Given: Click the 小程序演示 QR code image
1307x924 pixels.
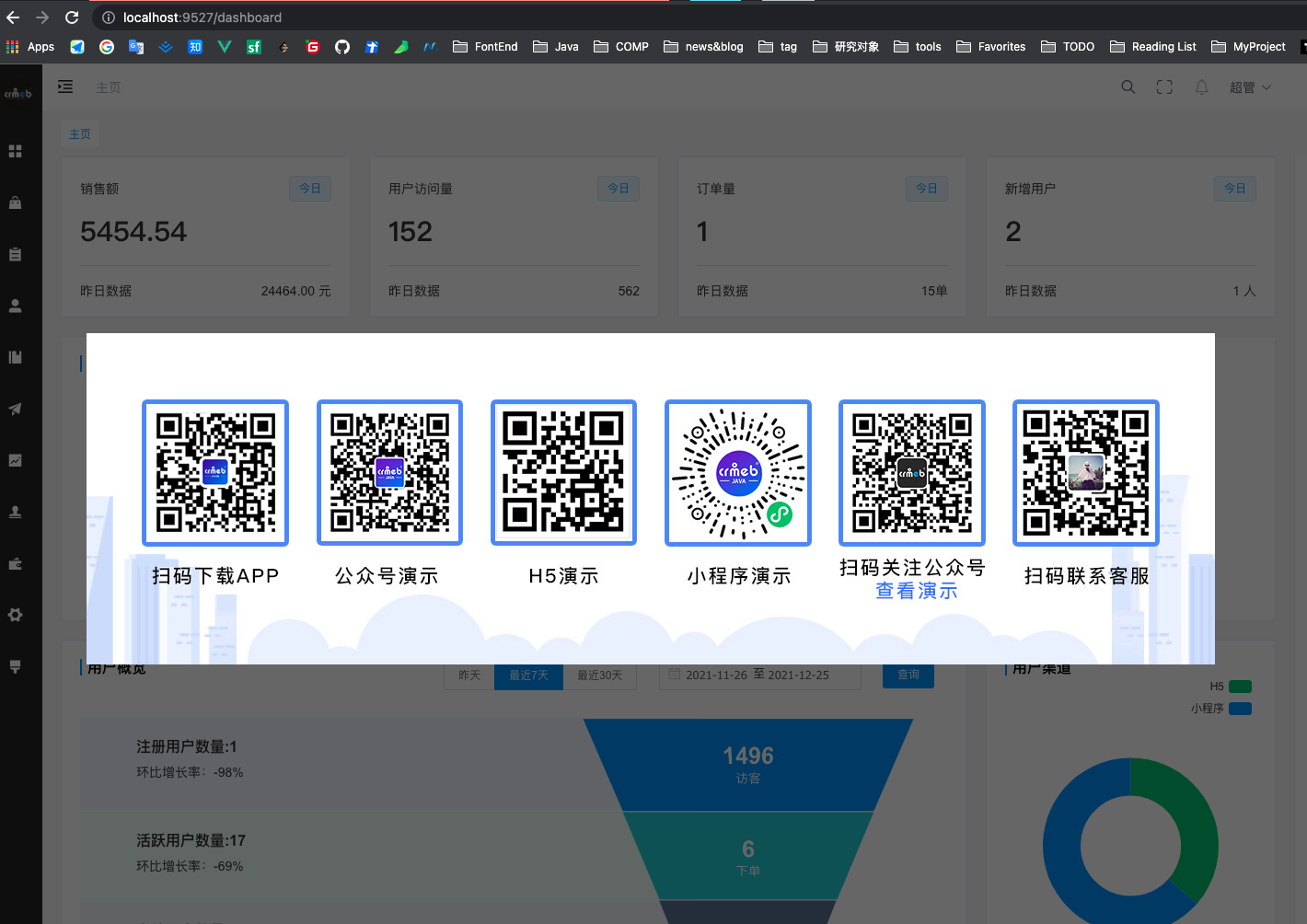Looking at the screenshot, I should tap(738, 473).
